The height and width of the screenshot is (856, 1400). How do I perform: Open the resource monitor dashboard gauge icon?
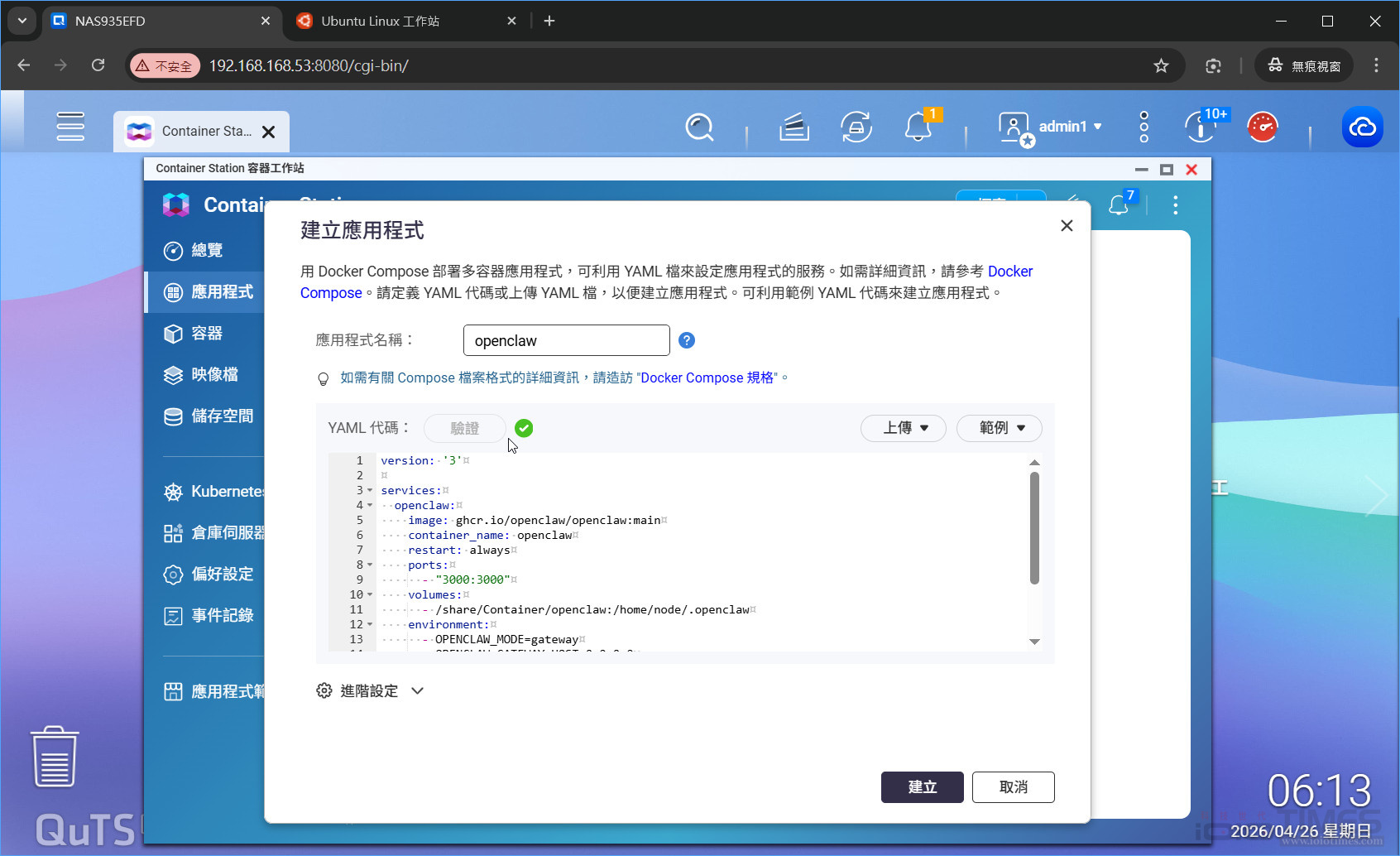tap(1262, 127)
